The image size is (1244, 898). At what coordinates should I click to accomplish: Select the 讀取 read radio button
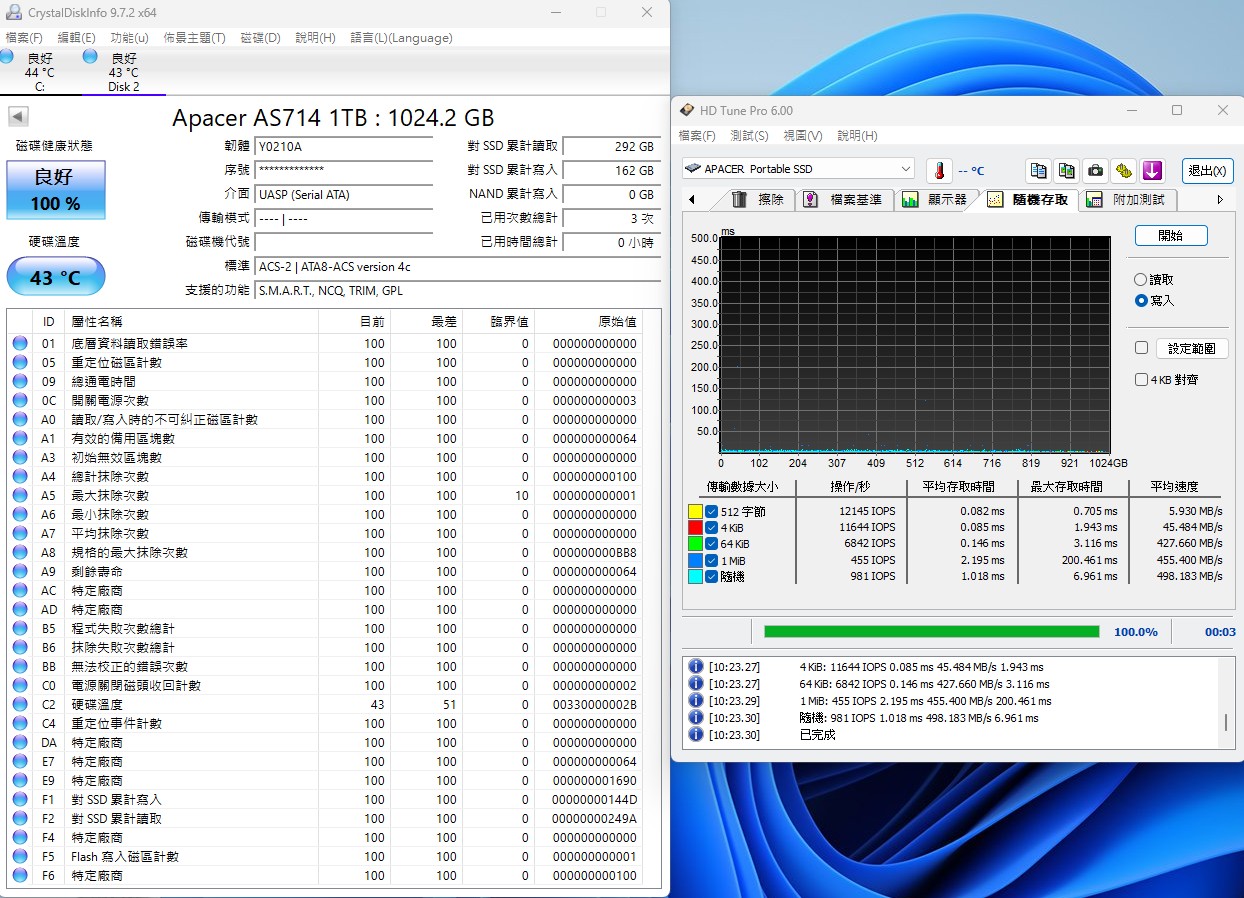(1140, 281)
